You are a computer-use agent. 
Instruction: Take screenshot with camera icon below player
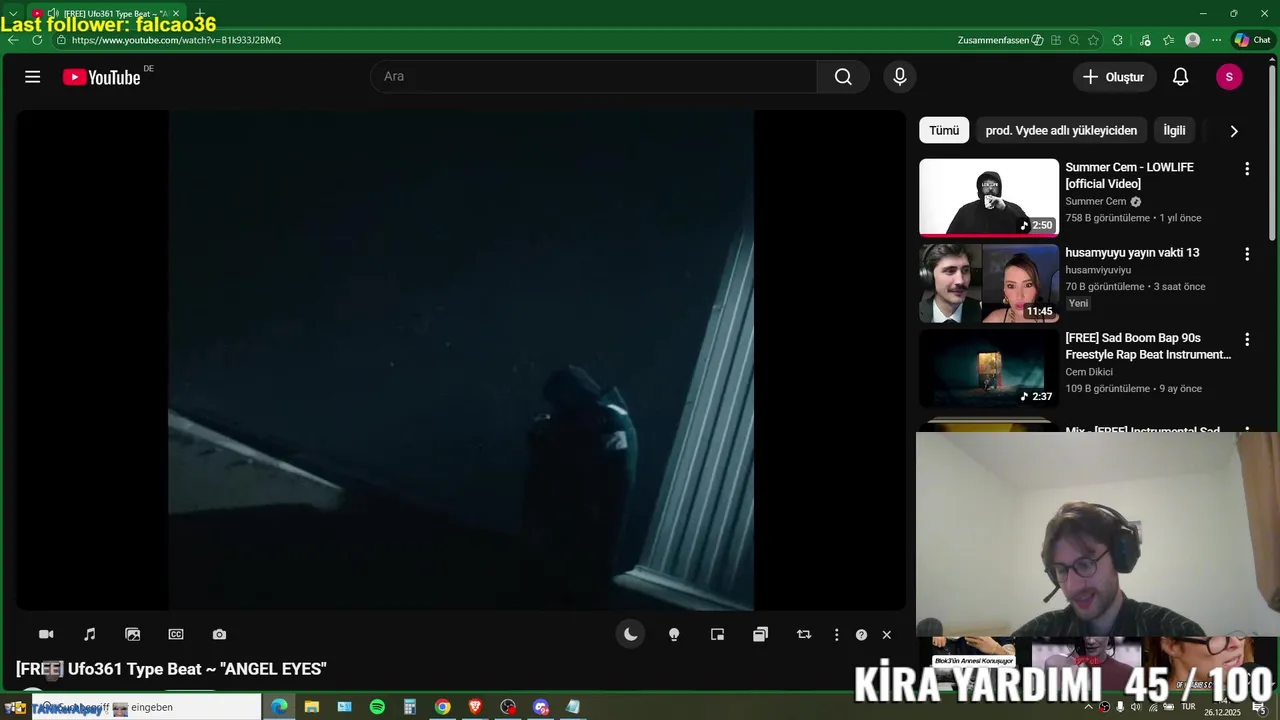(x=219, y=634)
